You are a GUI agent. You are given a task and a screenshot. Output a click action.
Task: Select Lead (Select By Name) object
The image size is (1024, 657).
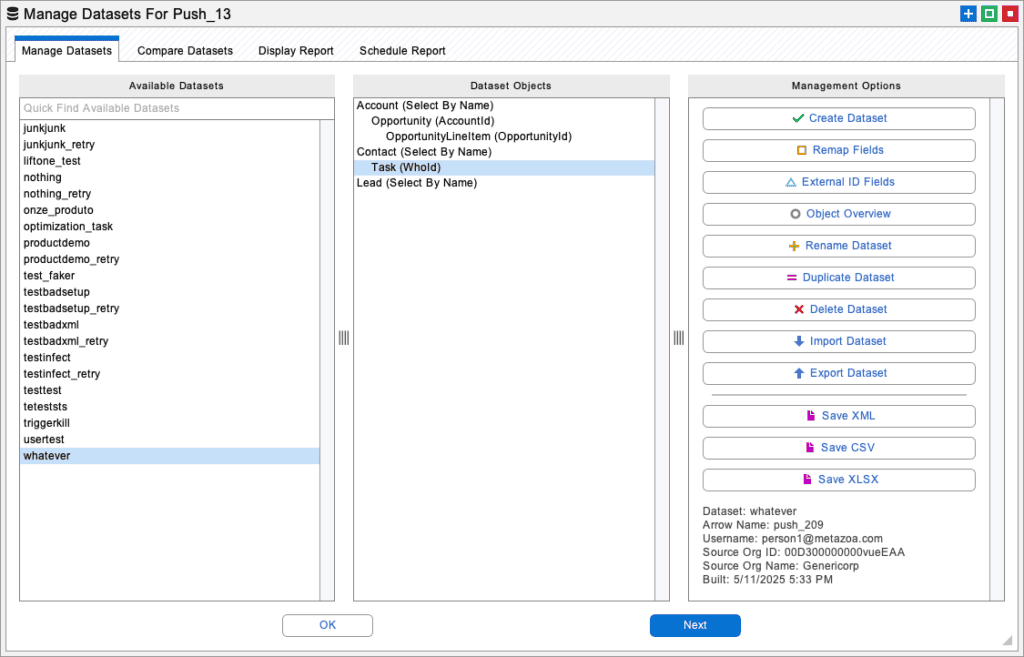click(x=504, y=183)
